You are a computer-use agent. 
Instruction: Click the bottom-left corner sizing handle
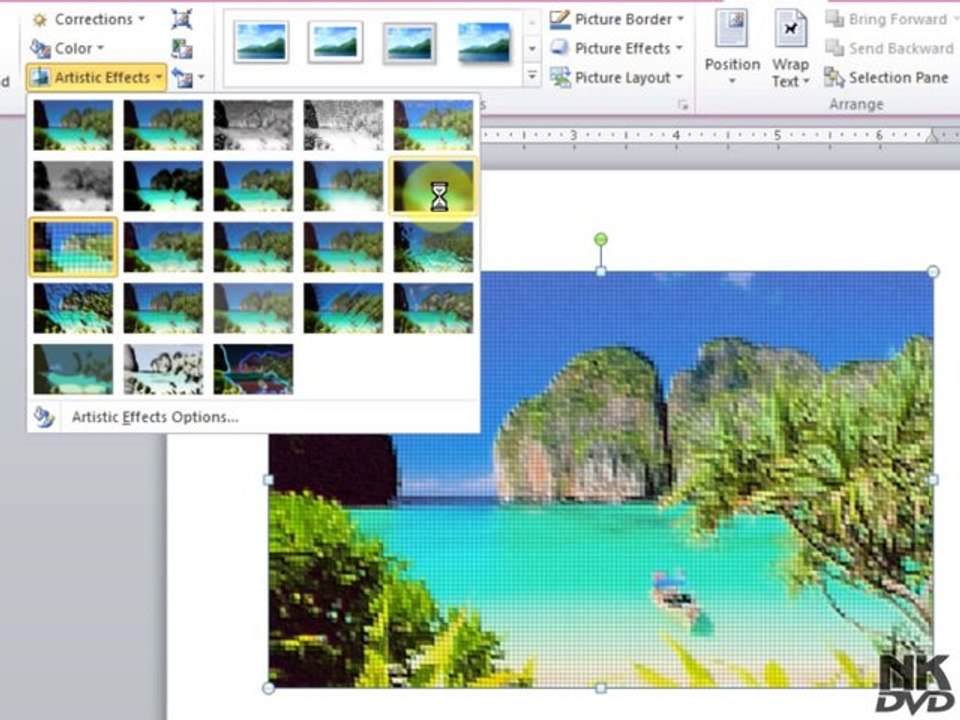pyautogui.click(x=268, y=688)
